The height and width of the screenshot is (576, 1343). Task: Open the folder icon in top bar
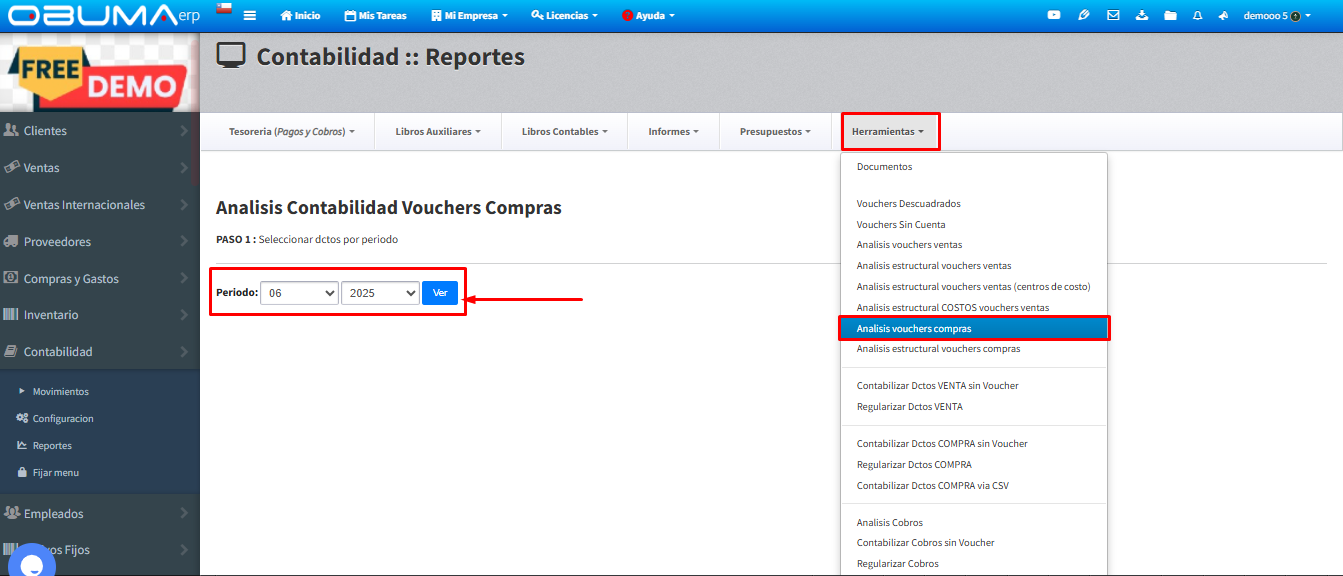[1170, 16]
